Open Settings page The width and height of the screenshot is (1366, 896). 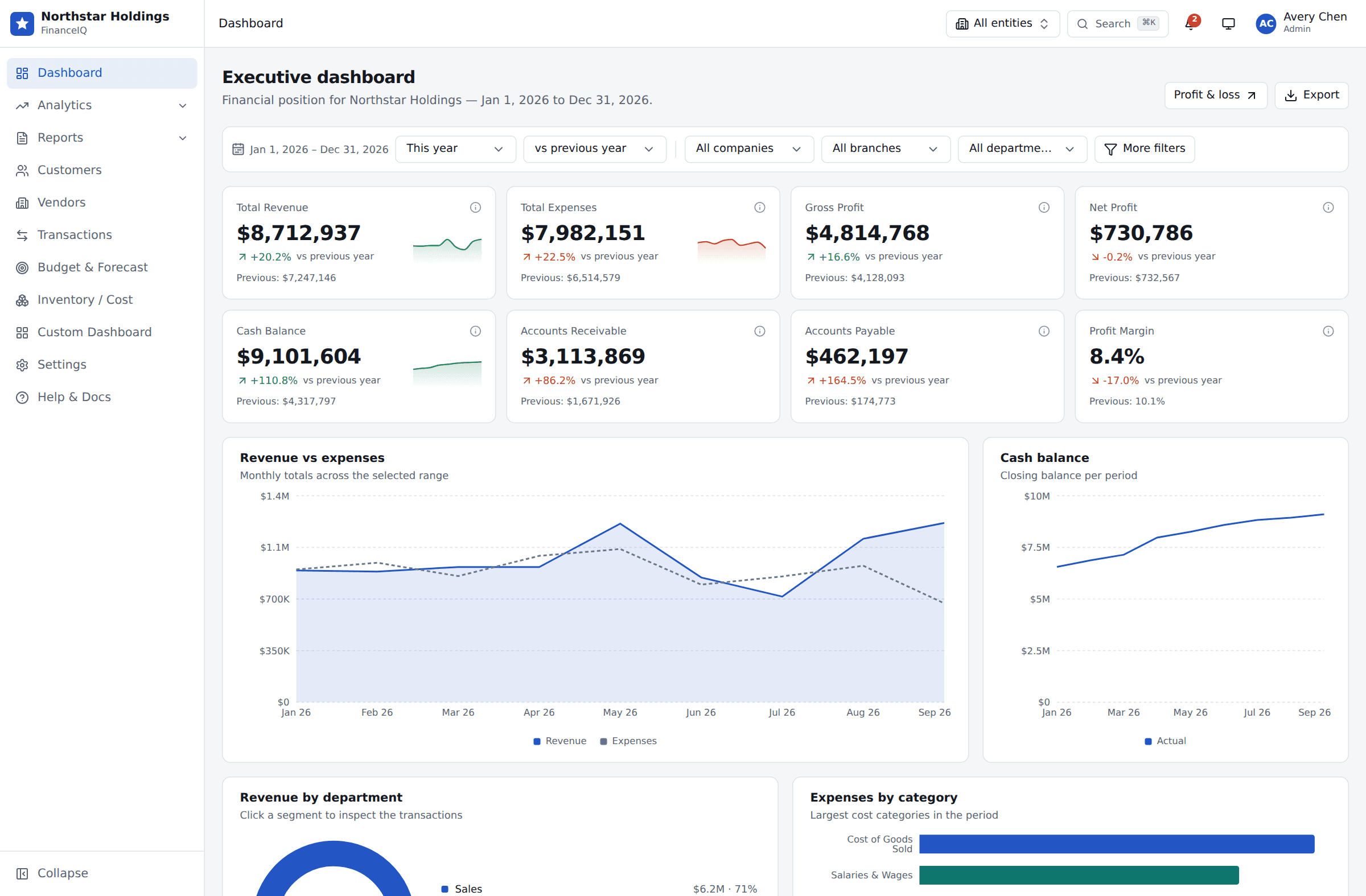point(101,365)
